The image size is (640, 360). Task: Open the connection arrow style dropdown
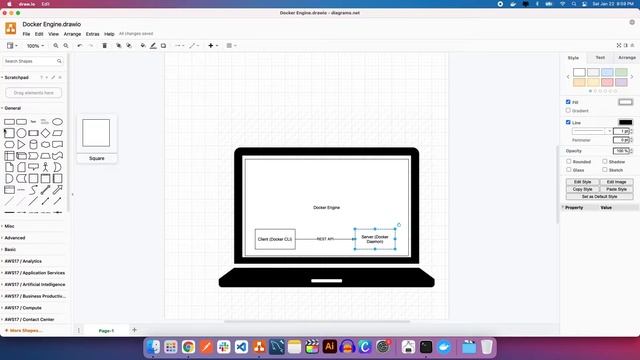[180, 46]
